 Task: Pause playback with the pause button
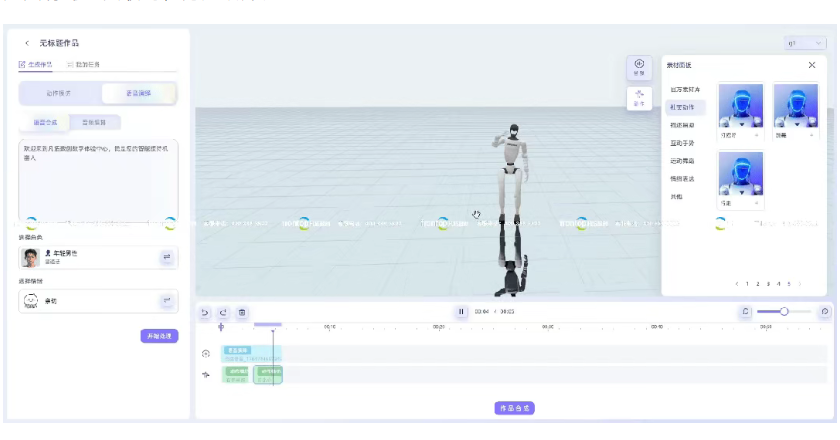click(461, 312)
